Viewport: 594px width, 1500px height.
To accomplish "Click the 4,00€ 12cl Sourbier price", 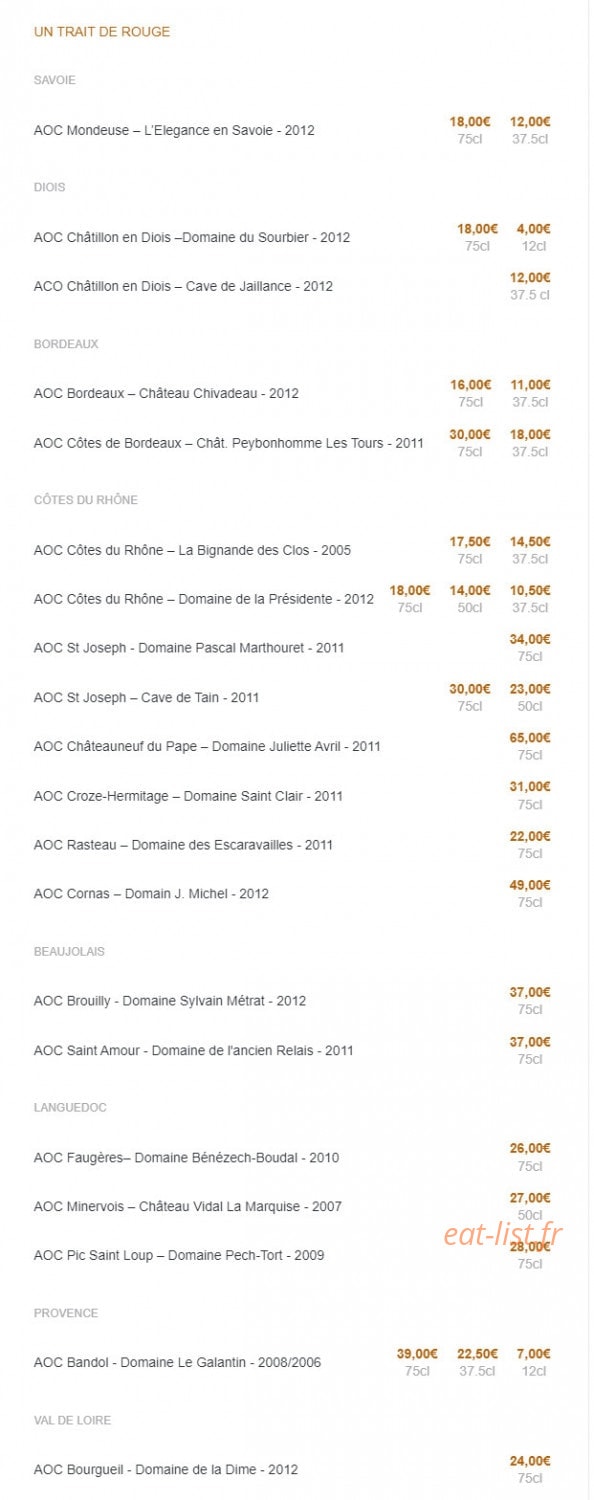I will coord(534,229).
